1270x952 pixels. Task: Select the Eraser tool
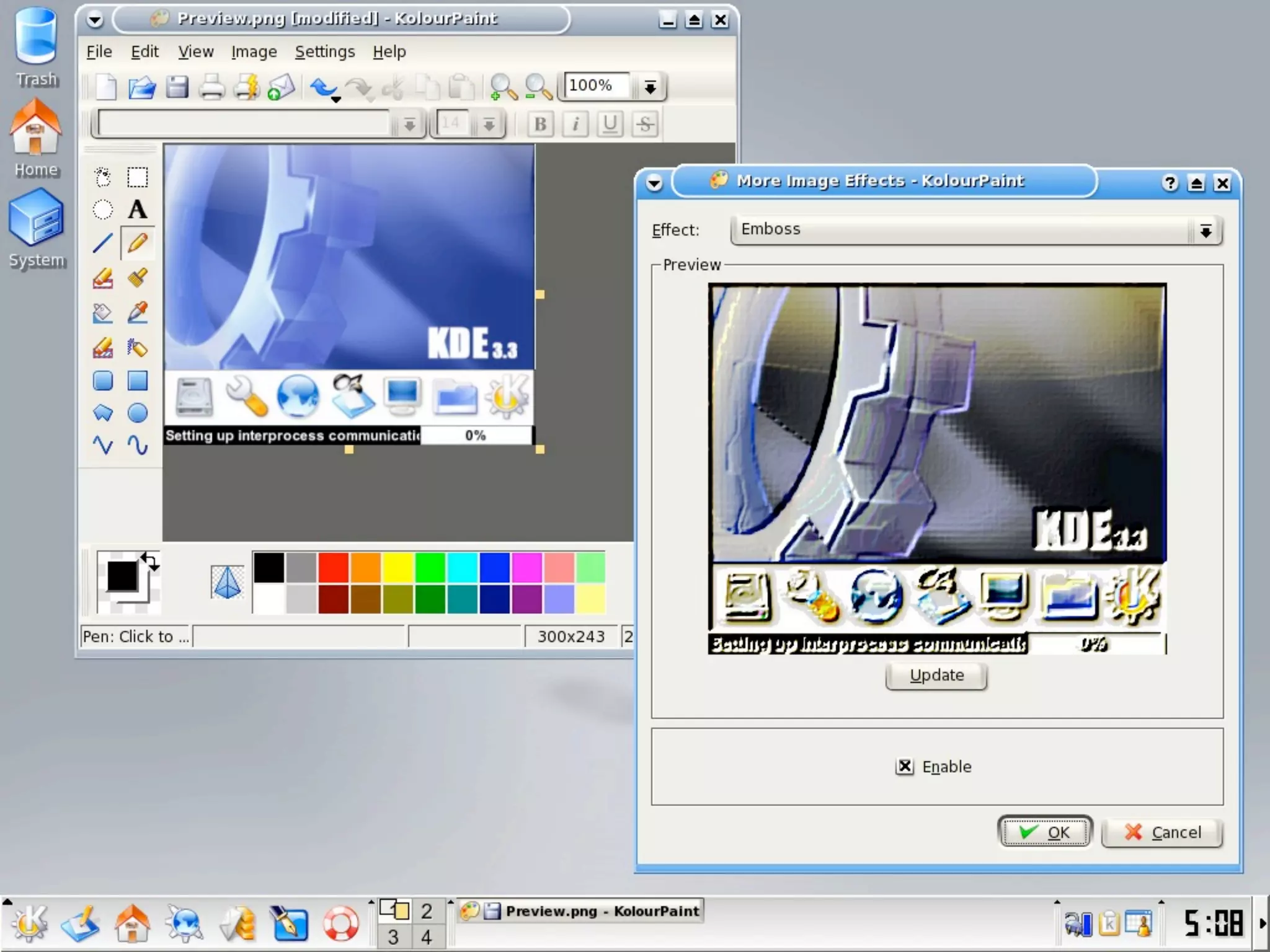pyautogui.click(x=103, y=278)
